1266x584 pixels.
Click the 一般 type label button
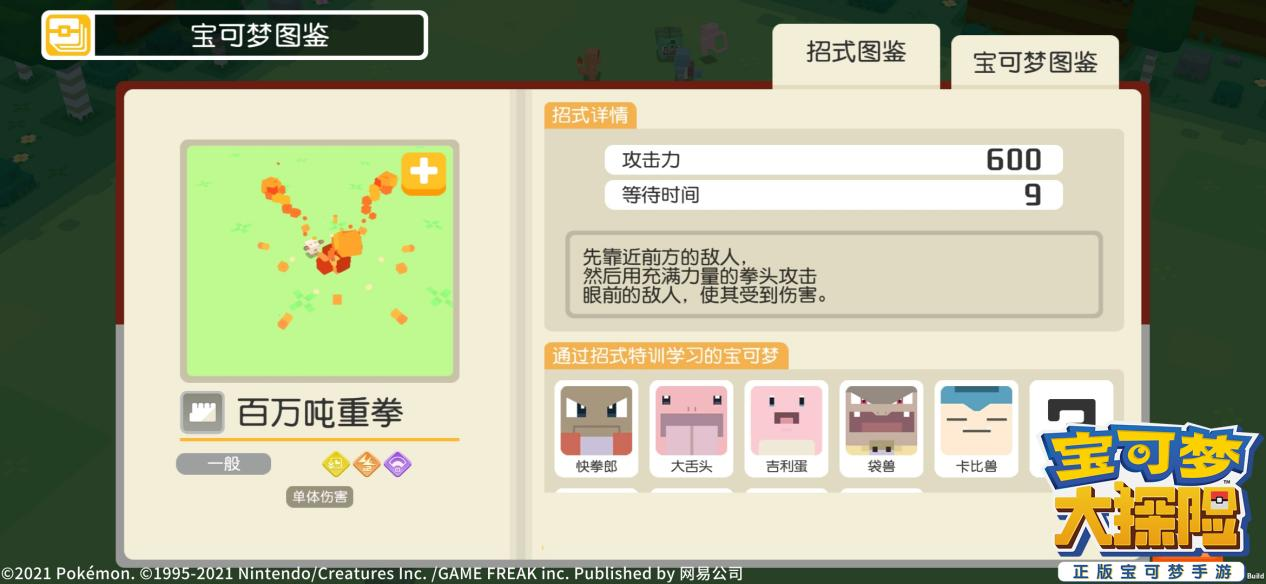[x=223, y=464]
